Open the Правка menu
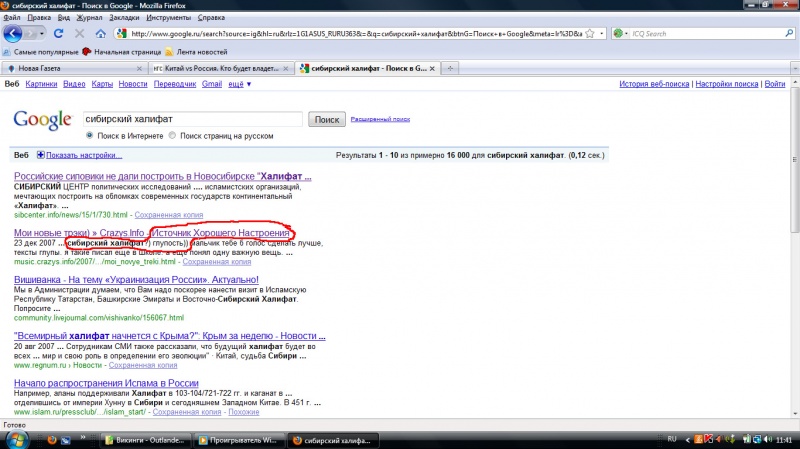The width and height of the screenshot is (800, 449). tap(39, 18)
